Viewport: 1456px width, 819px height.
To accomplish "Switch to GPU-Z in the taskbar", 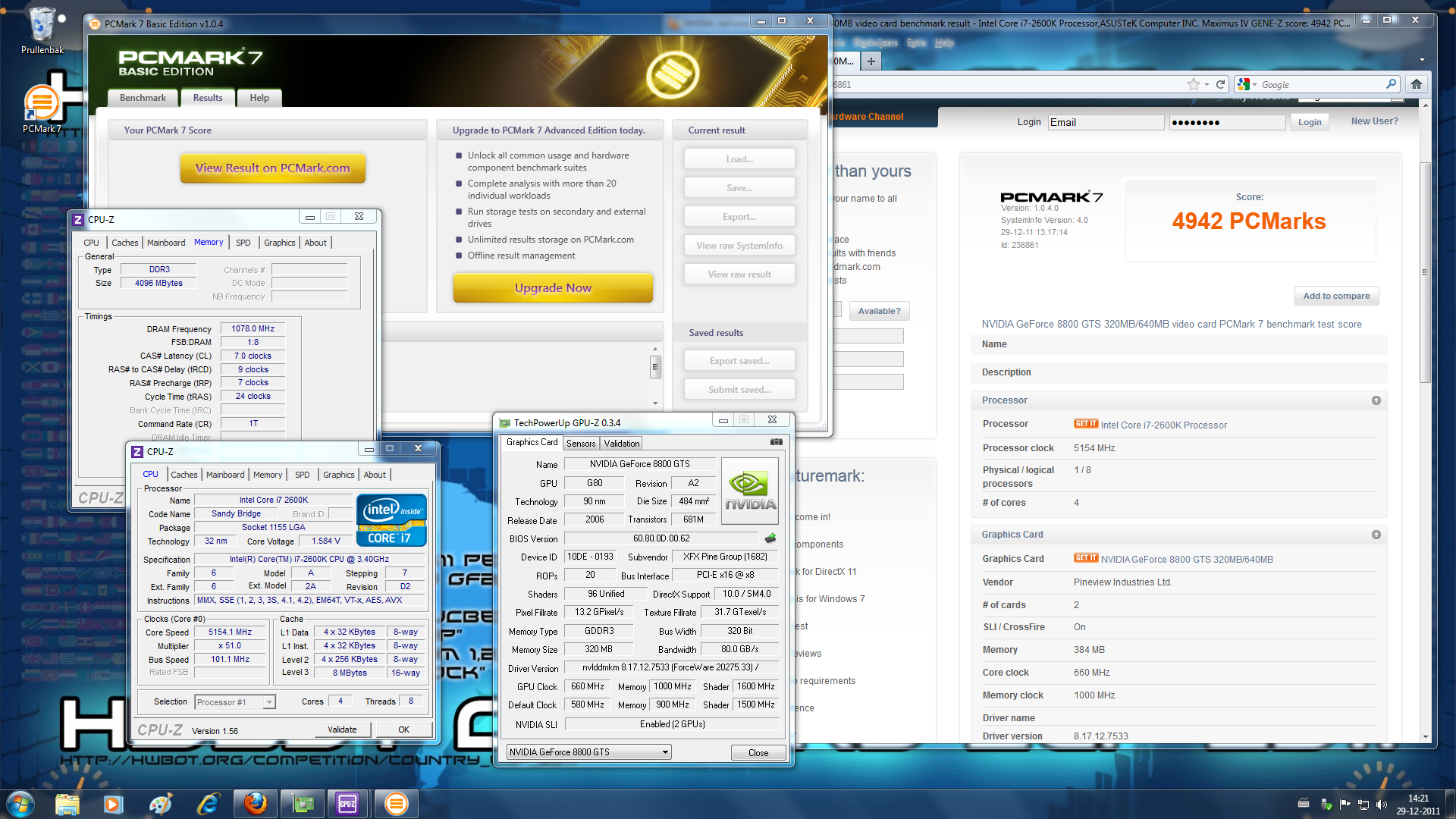I will click(302, 804).
